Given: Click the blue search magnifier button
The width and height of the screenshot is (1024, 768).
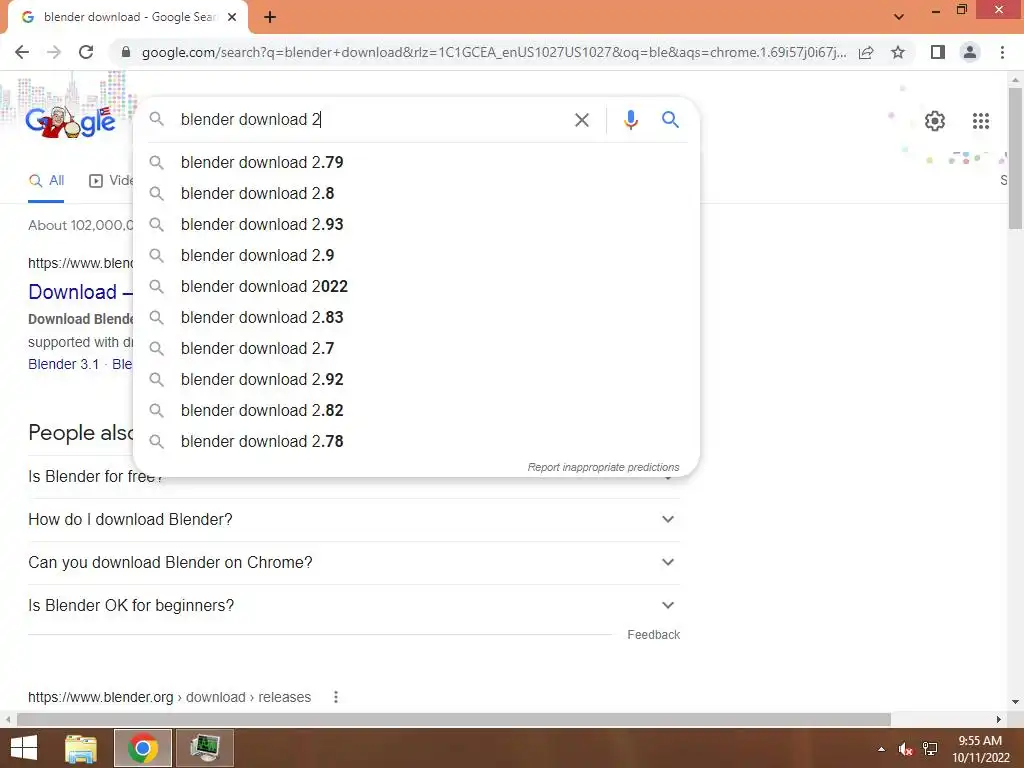Looking at the screenshot, I should (670, 120).
